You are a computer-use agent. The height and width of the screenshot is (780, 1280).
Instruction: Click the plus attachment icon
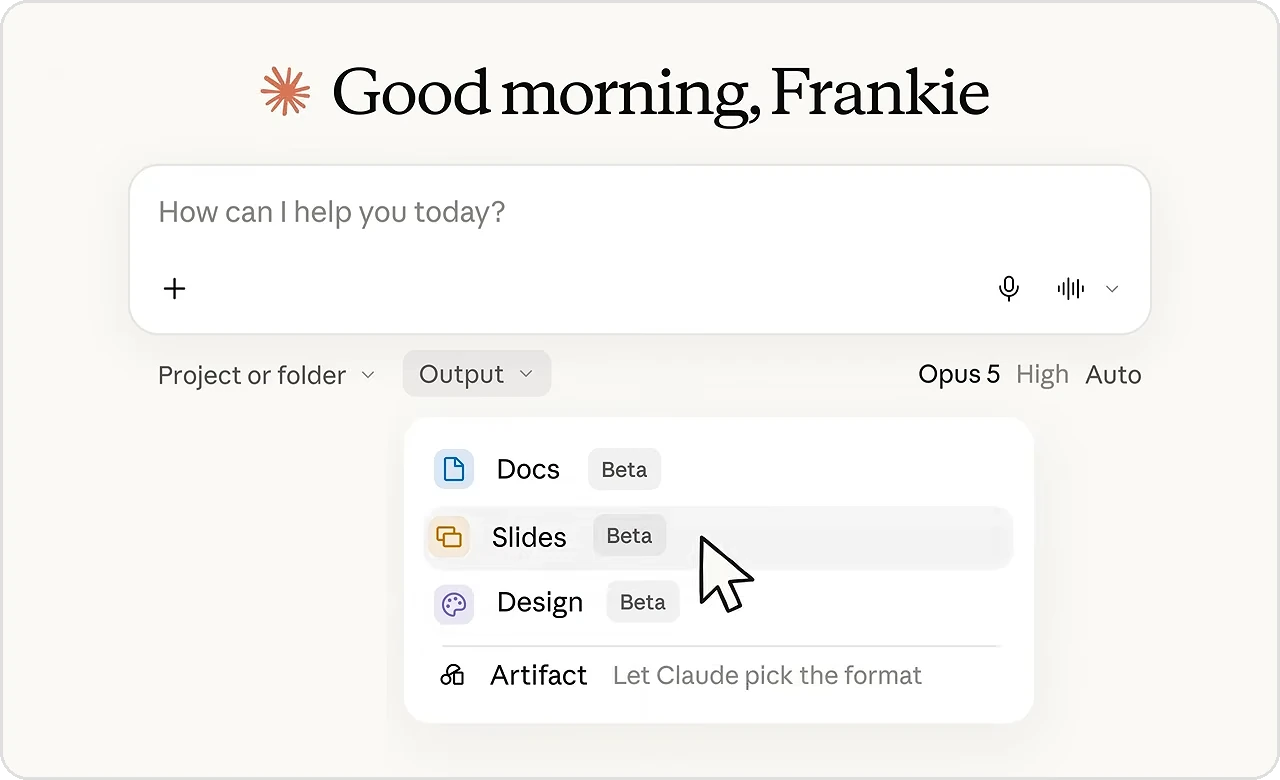(x=174, y=289)
